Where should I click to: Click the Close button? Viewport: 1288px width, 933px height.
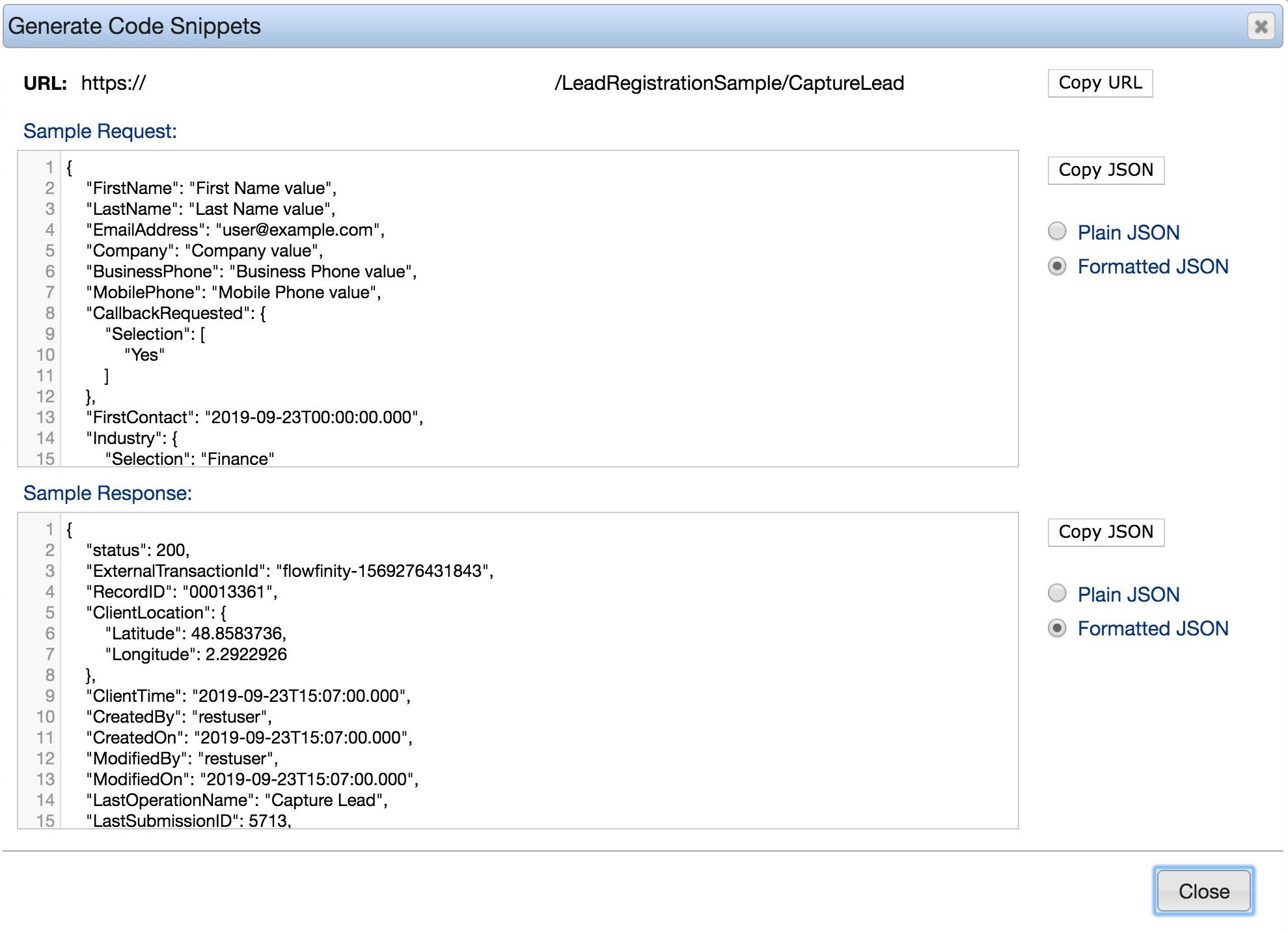click(1204, 891)
